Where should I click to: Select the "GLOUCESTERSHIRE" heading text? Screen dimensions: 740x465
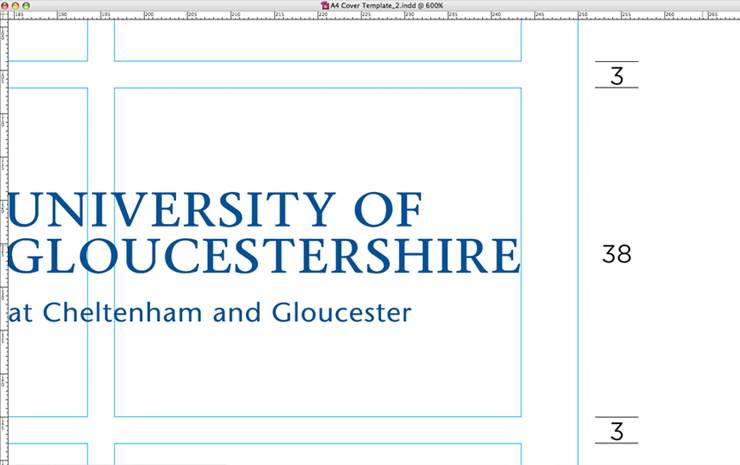click(x=264, y=256)
